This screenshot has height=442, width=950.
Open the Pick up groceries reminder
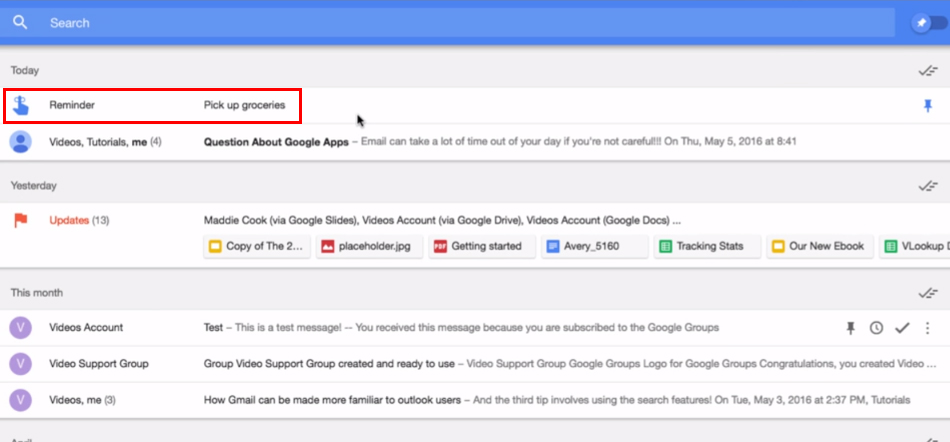(x=475, y=105)
